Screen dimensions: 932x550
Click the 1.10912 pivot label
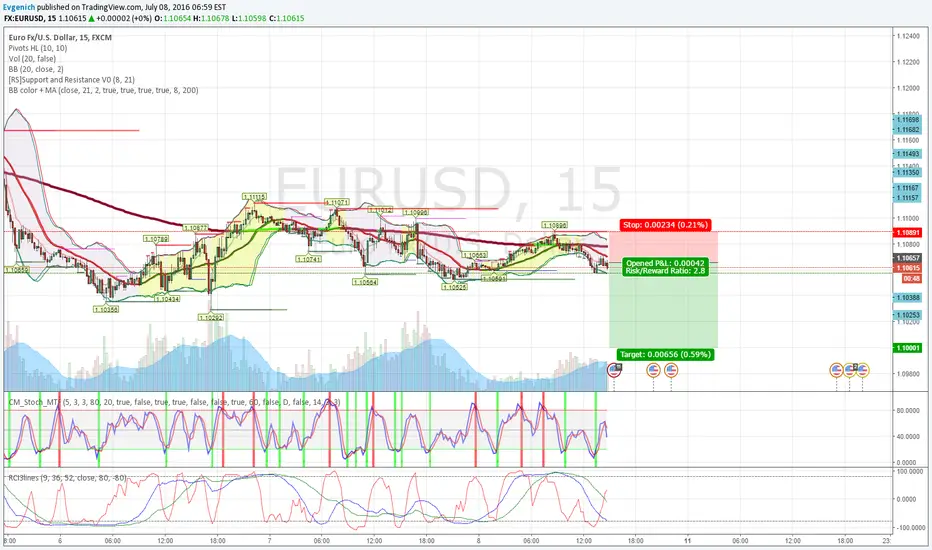pos(380,210)
